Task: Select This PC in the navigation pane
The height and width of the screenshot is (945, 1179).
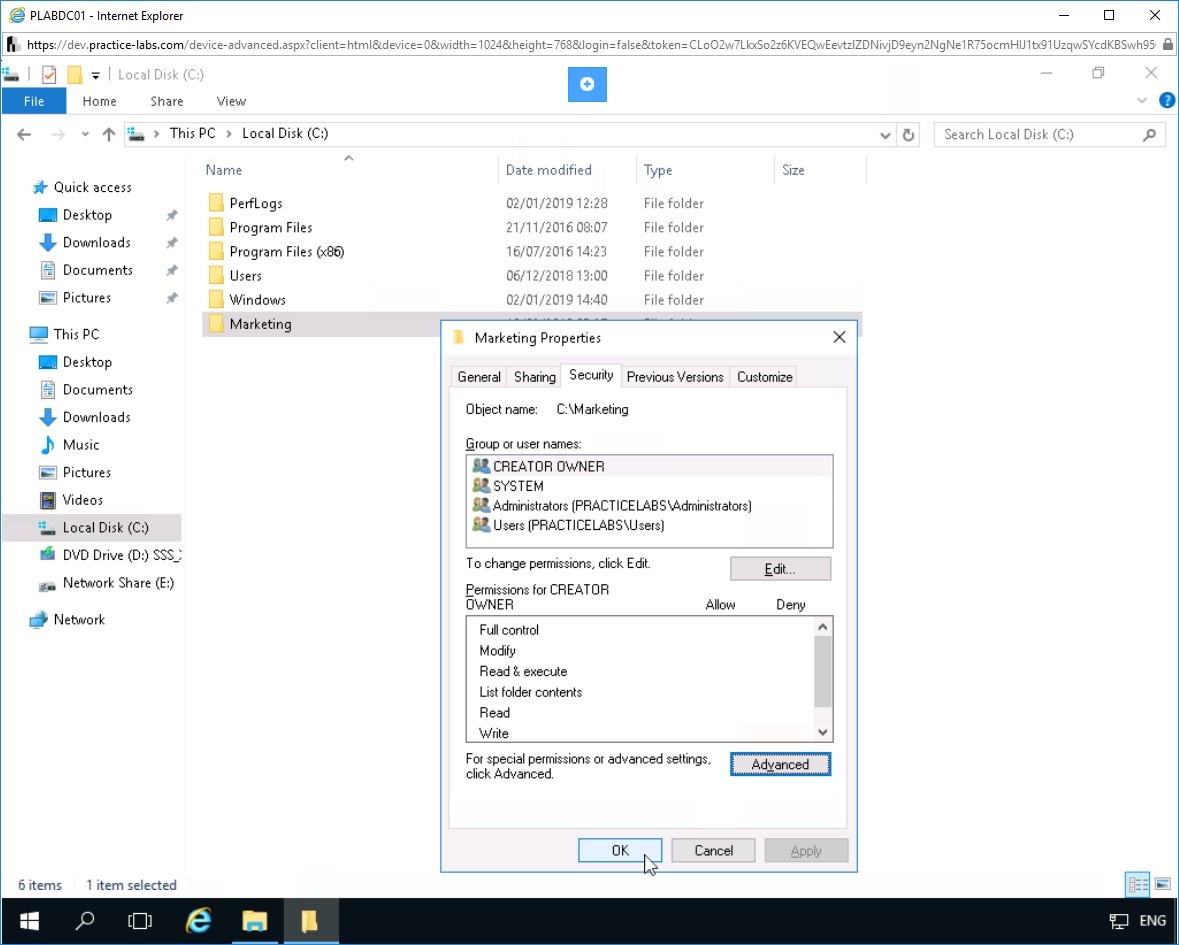Action: pos(76,334)
